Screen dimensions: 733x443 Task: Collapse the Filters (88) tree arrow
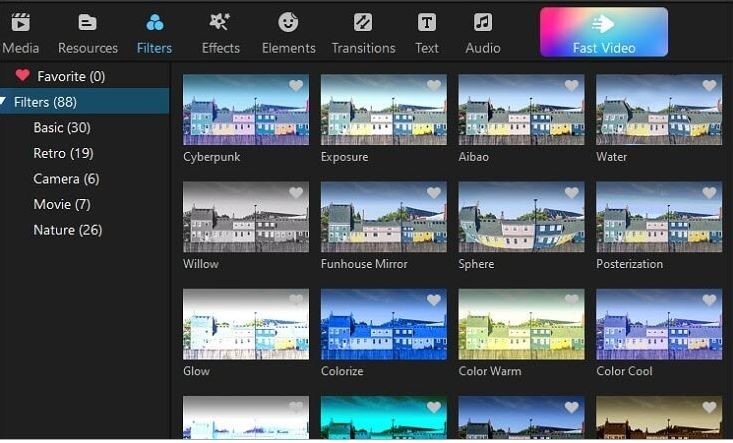[4, 101]
